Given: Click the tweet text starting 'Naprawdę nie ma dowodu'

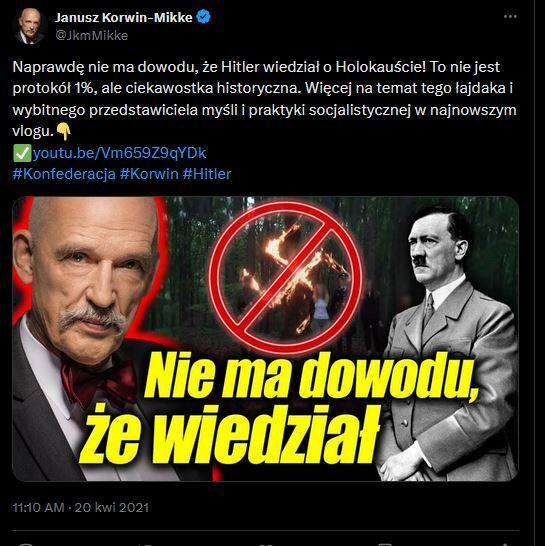Looking at the screenshot, I should (264, 99).
